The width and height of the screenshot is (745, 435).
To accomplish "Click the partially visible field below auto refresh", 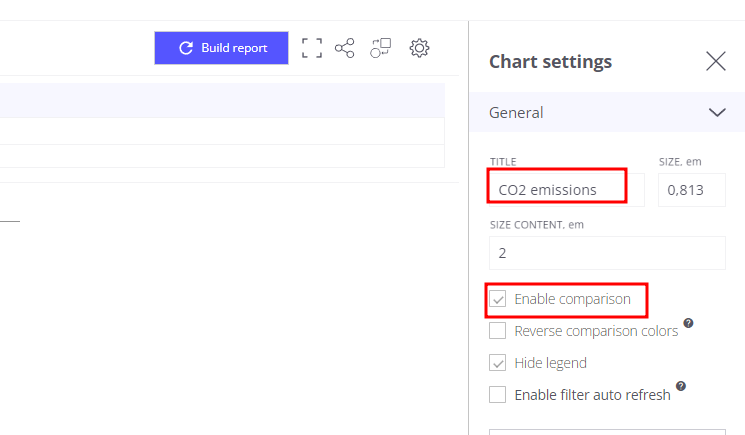I will pyautogui.click(x=607, y=431).
